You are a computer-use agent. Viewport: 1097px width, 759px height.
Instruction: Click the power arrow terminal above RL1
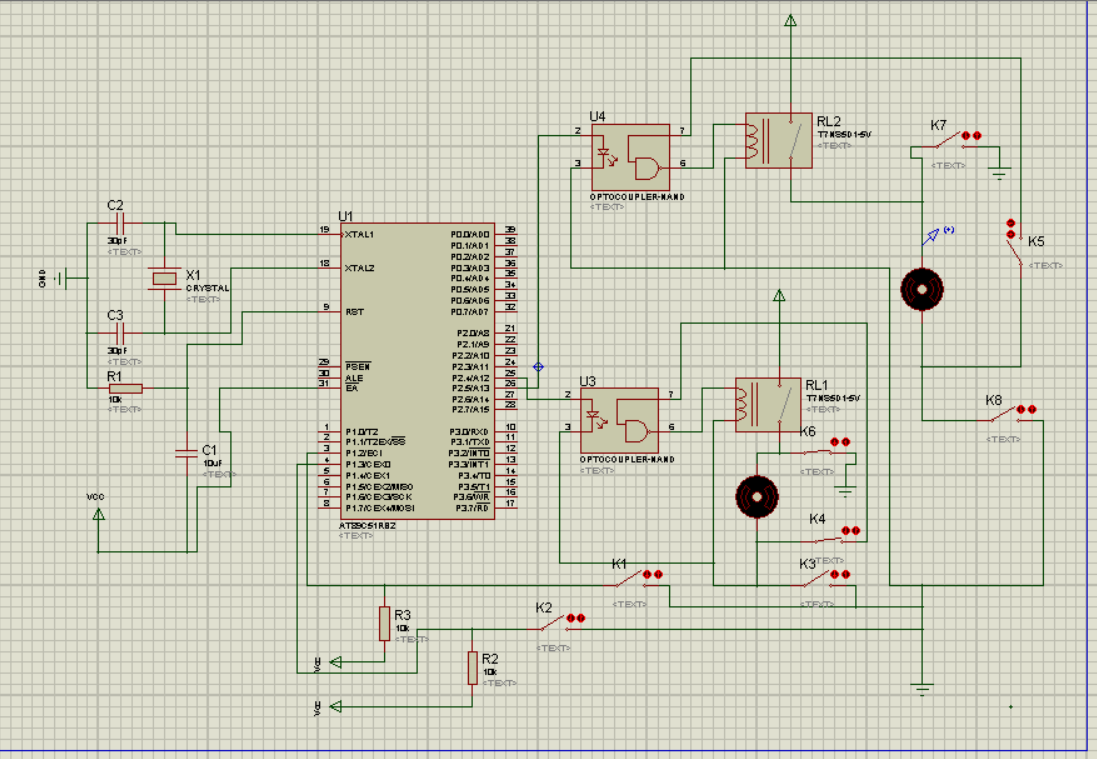tap(779, 295)
